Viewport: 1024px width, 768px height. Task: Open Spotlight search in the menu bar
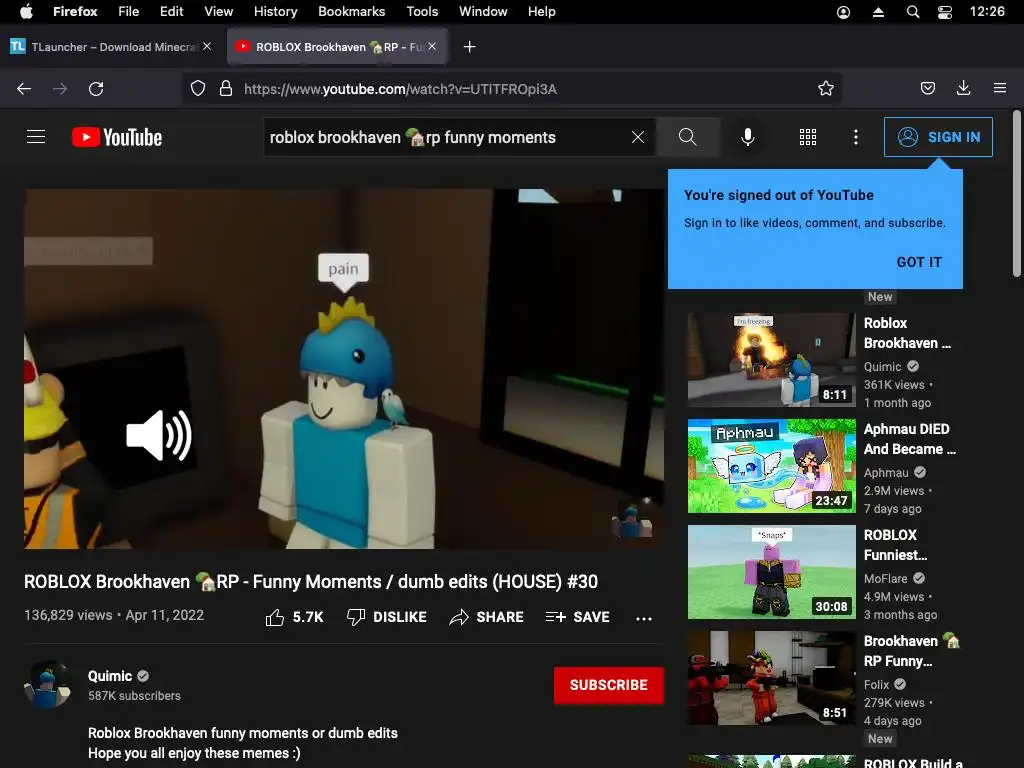pos(913,12)
